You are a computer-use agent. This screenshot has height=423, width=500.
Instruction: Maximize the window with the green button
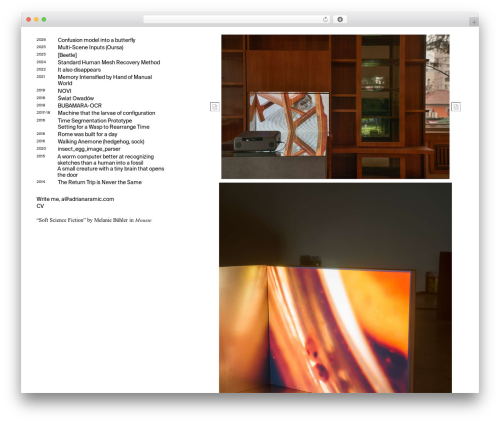[x=44, y=19]
